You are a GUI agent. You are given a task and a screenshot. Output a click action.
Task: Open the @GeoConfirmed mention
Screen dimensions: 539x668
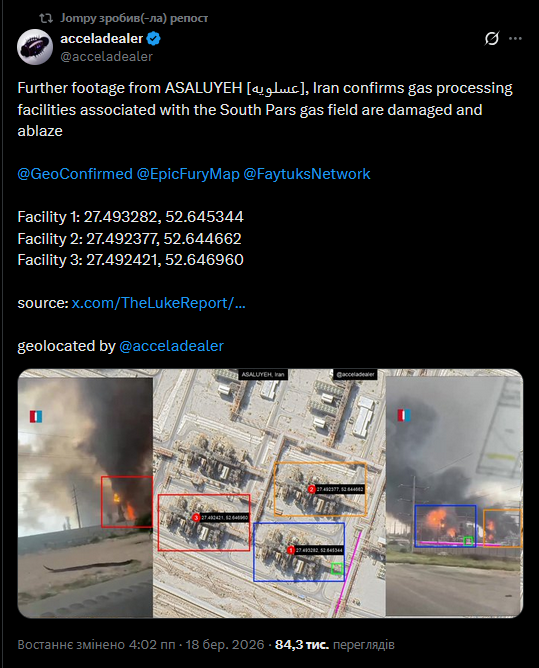[75, 174]
